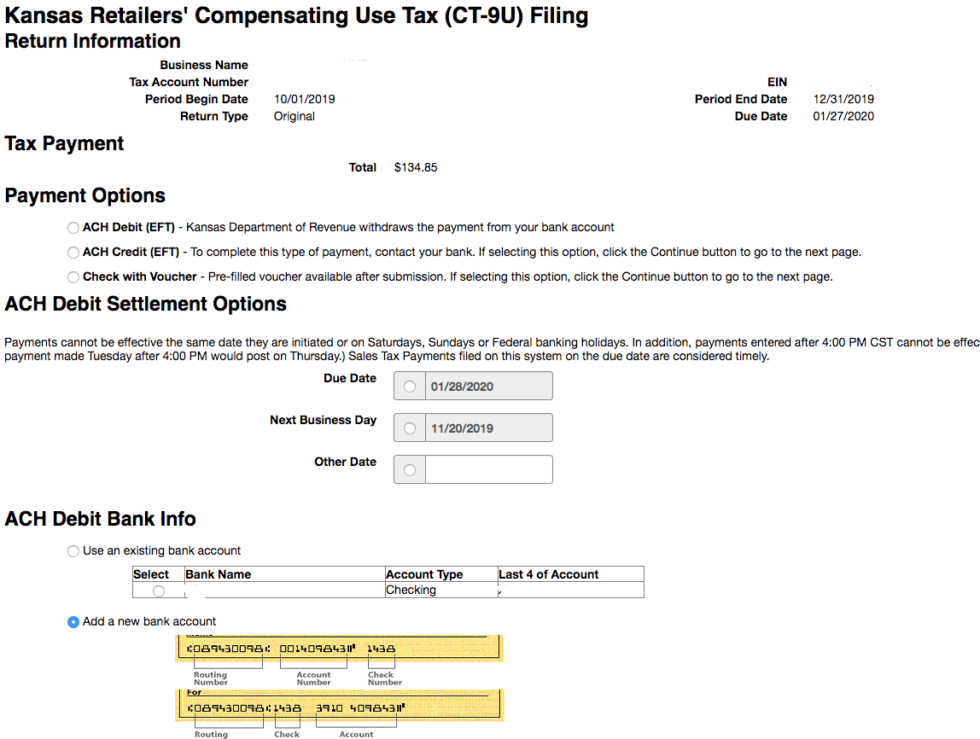Select the Checking account row in the table
This screenshot has height=739, width=980.
[158, 592]
